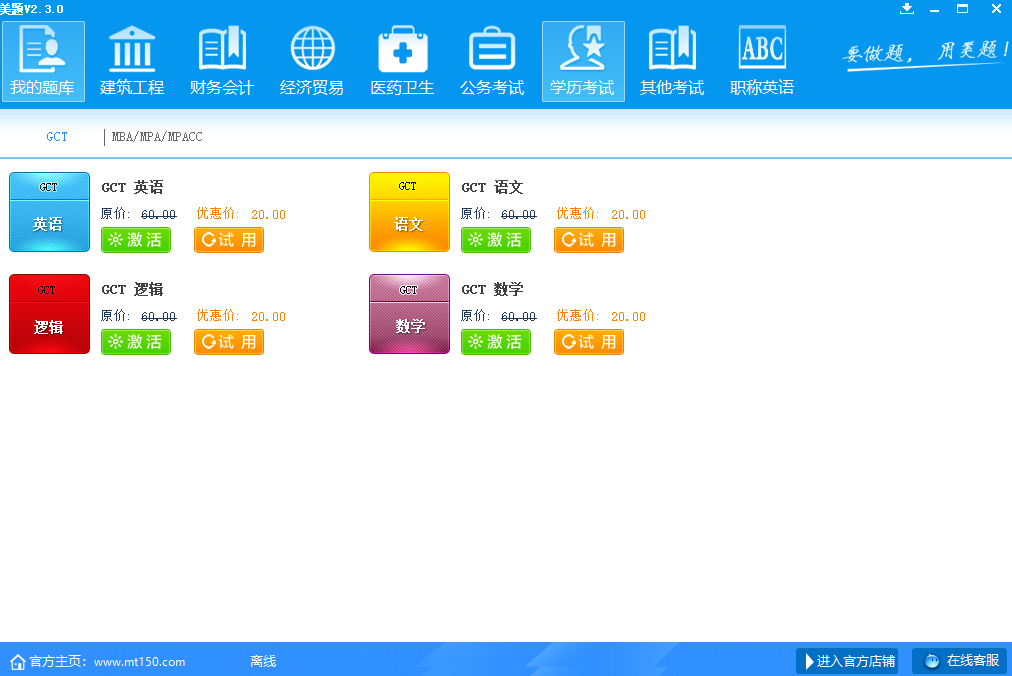Switch to the GCT tab
This screenshot has width=1012, height=676.
57,137
